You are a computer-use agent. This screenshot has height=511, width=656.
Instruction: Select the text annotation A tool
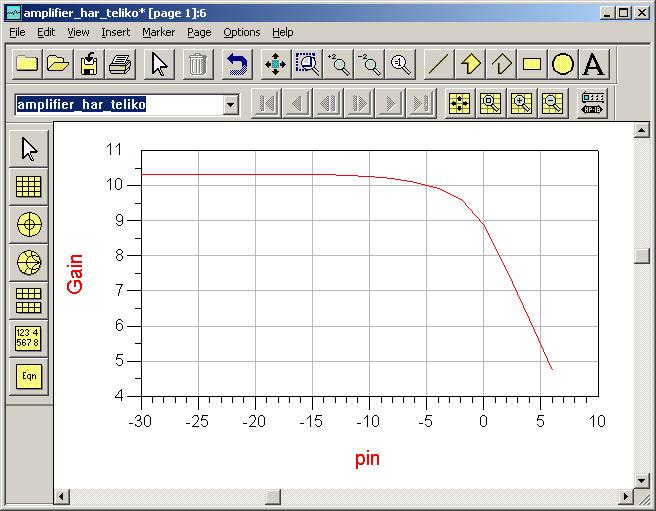594,64
